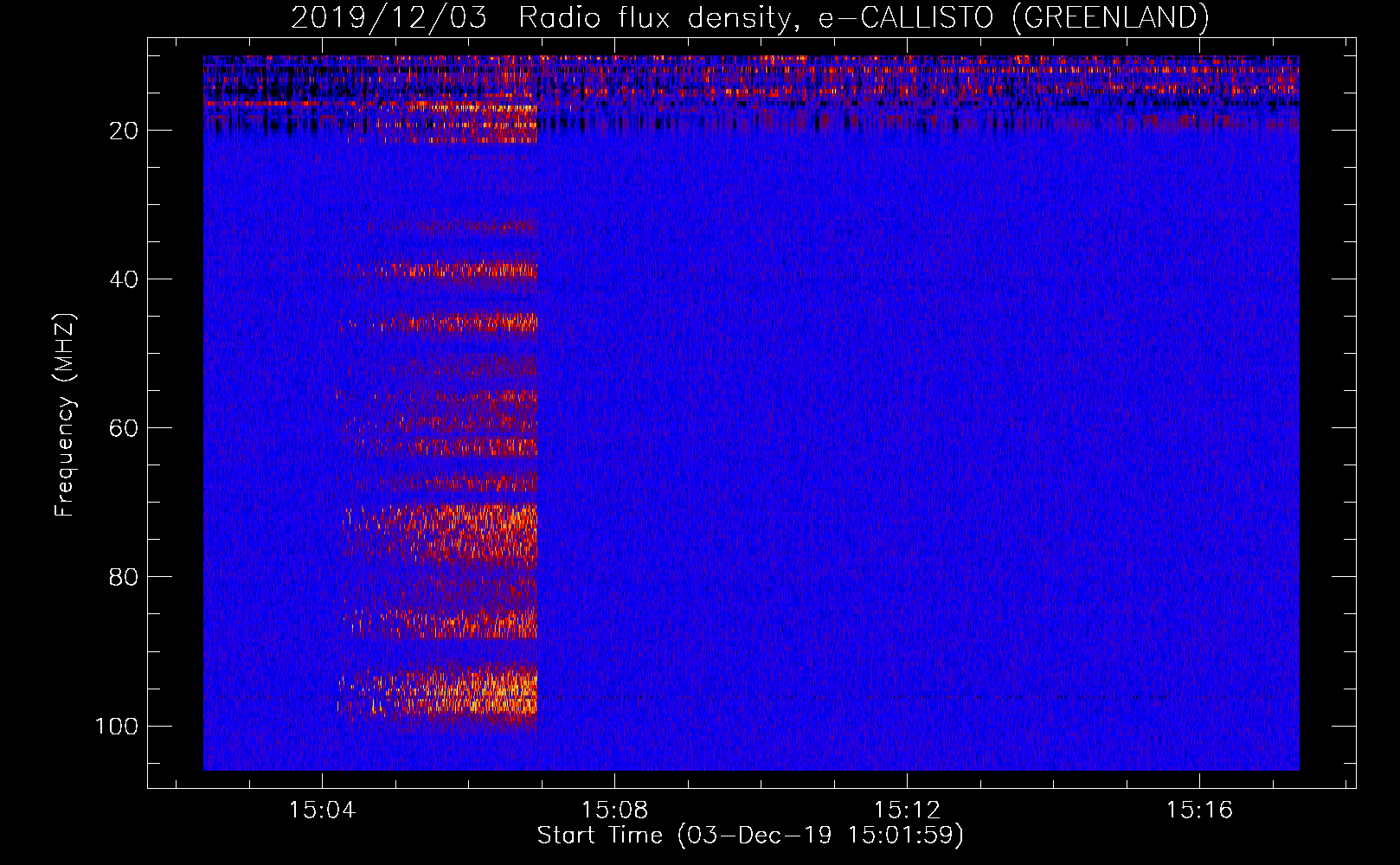Click the 15:12 time tick label
1400x865 pixels.
click(x=907, y=811)
